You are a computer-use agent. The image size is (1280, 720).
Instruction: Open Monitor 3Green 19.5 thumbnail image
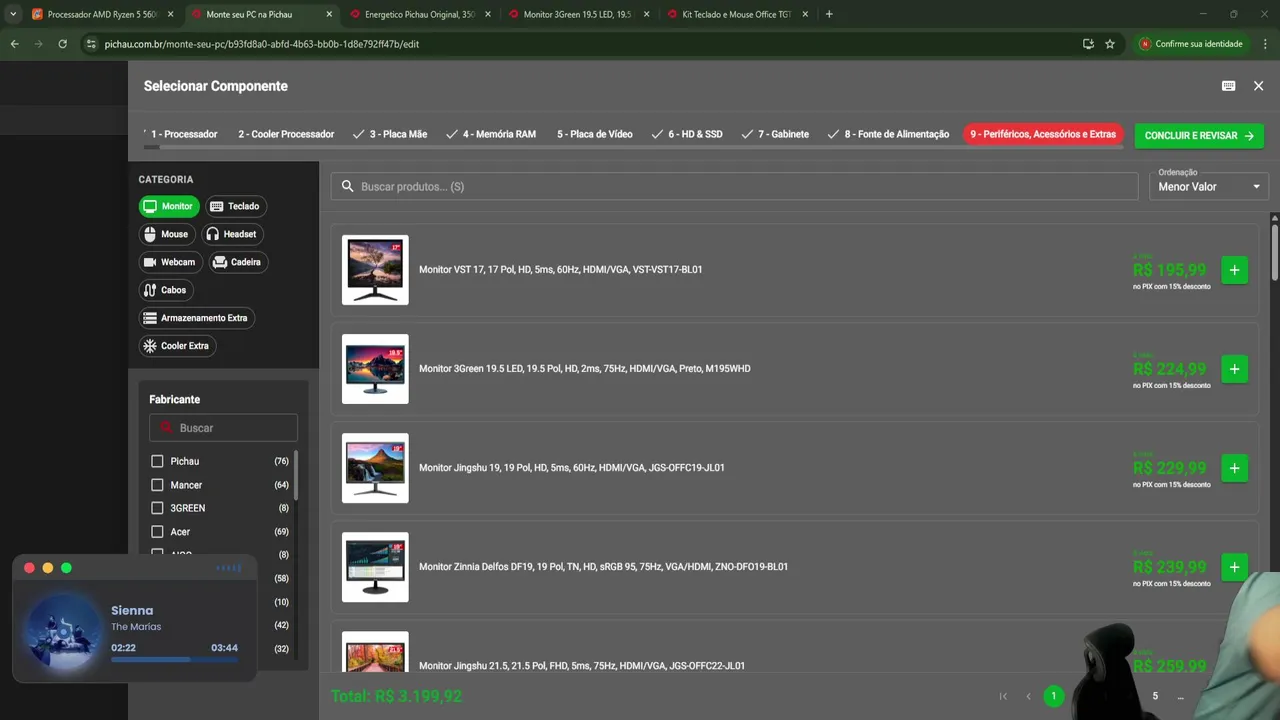[375, 369]
